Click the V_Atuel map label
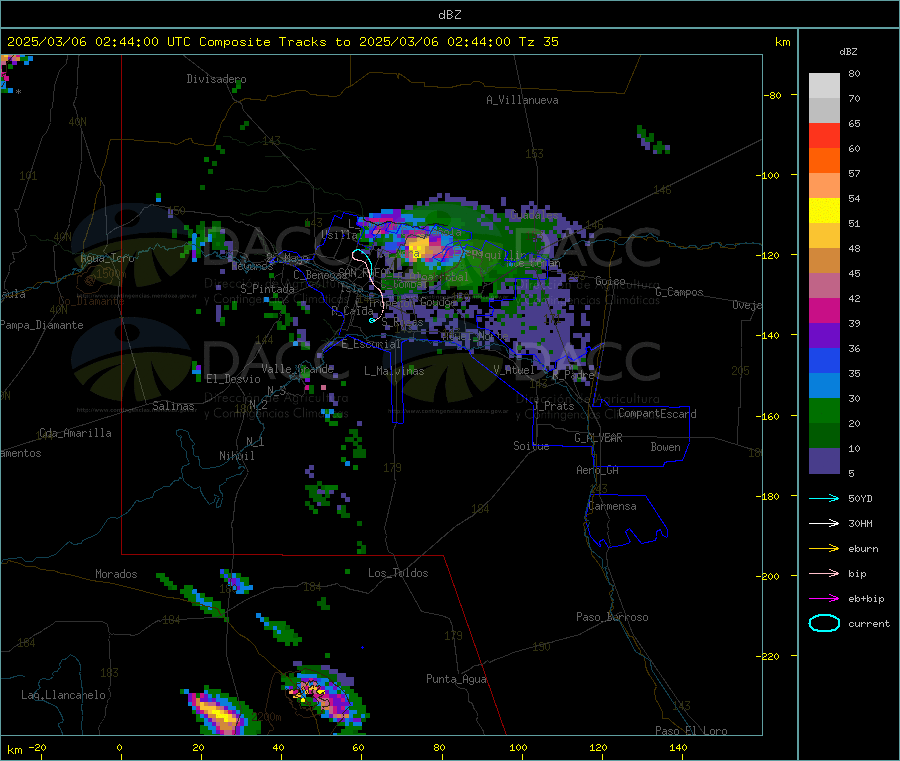 click(x=514, y=370)
